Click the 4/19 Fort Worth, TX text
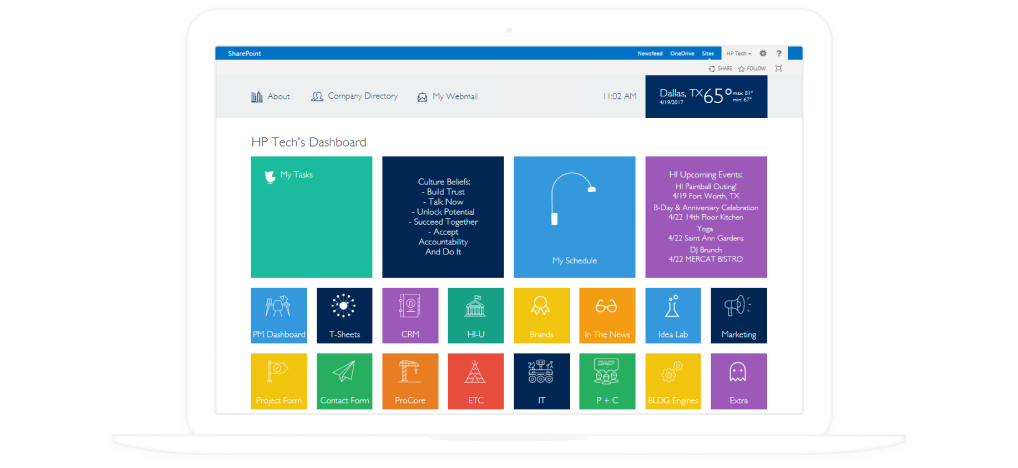The width and height of the screenshot is (1018, 468). (706, 196)
